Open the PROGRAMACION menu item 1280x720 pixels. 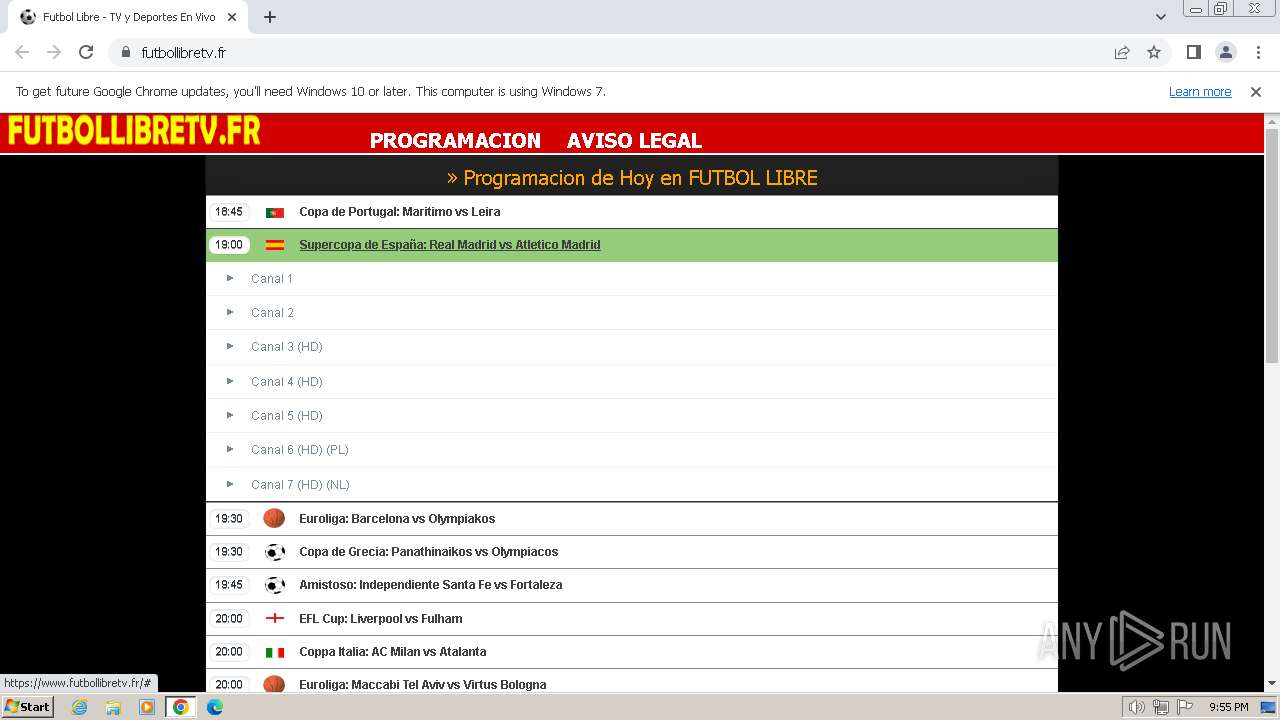point(455,141)
